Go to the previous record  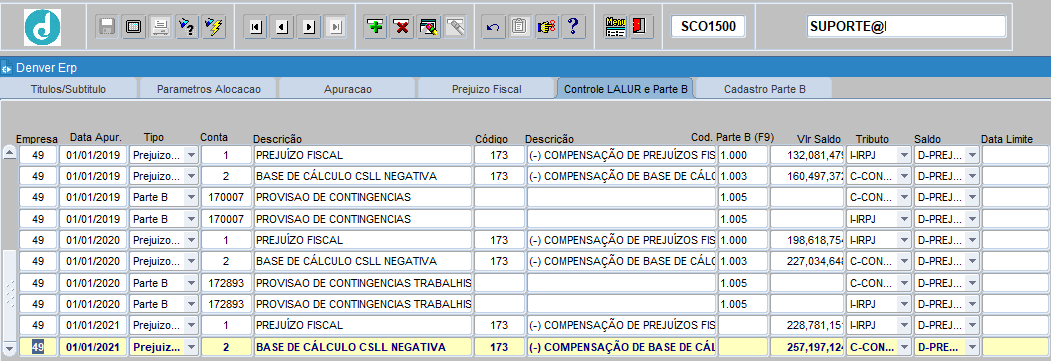pyautogui.click(x=282, y=27)
